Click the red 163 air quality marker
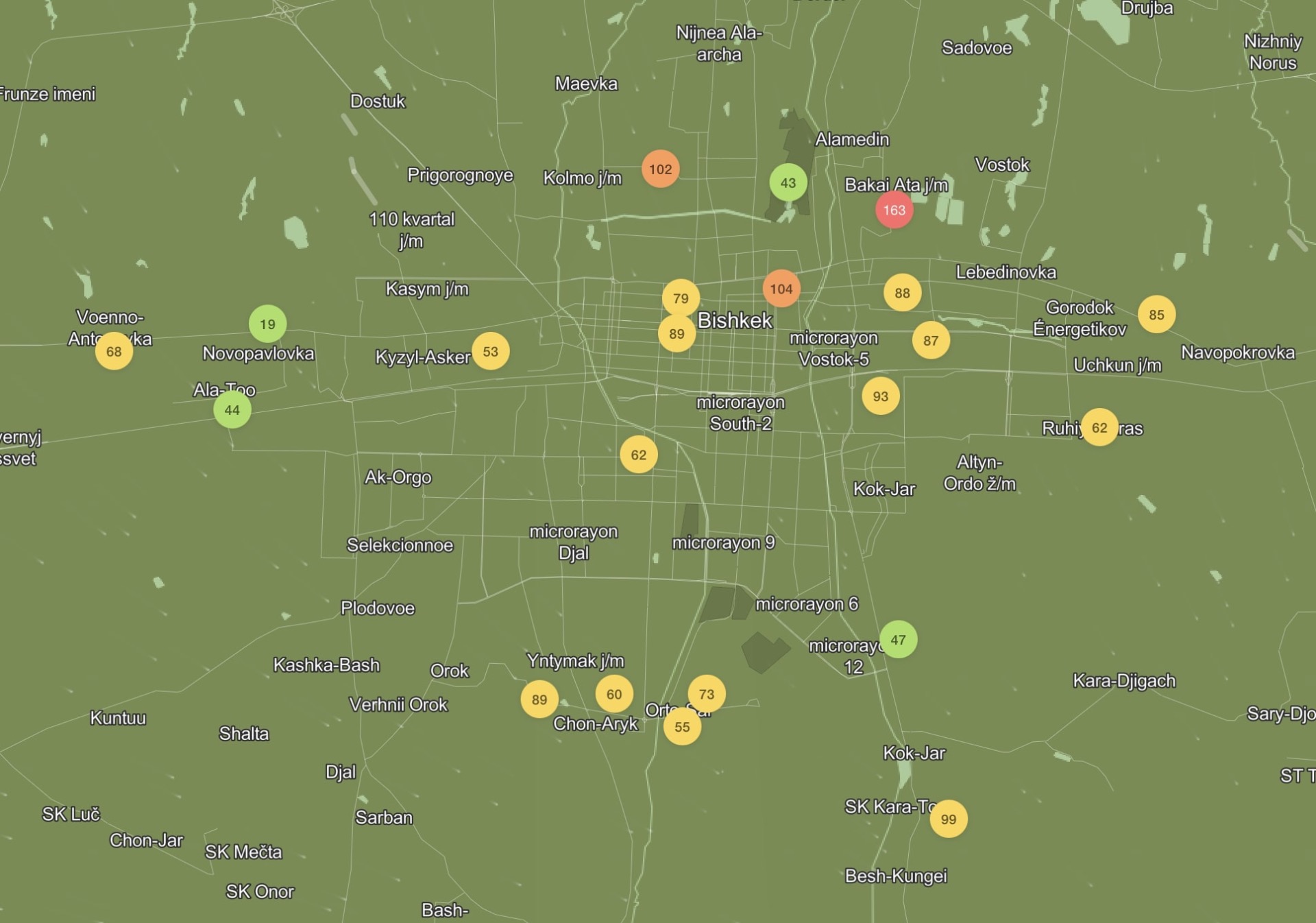This screenshot has height=923, width=1316. tap(894, 210)
